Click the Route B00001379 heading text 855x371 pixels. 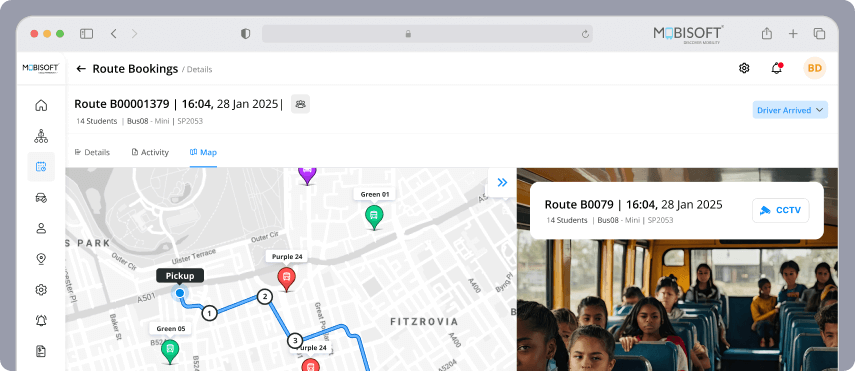[x=122, y=104]
